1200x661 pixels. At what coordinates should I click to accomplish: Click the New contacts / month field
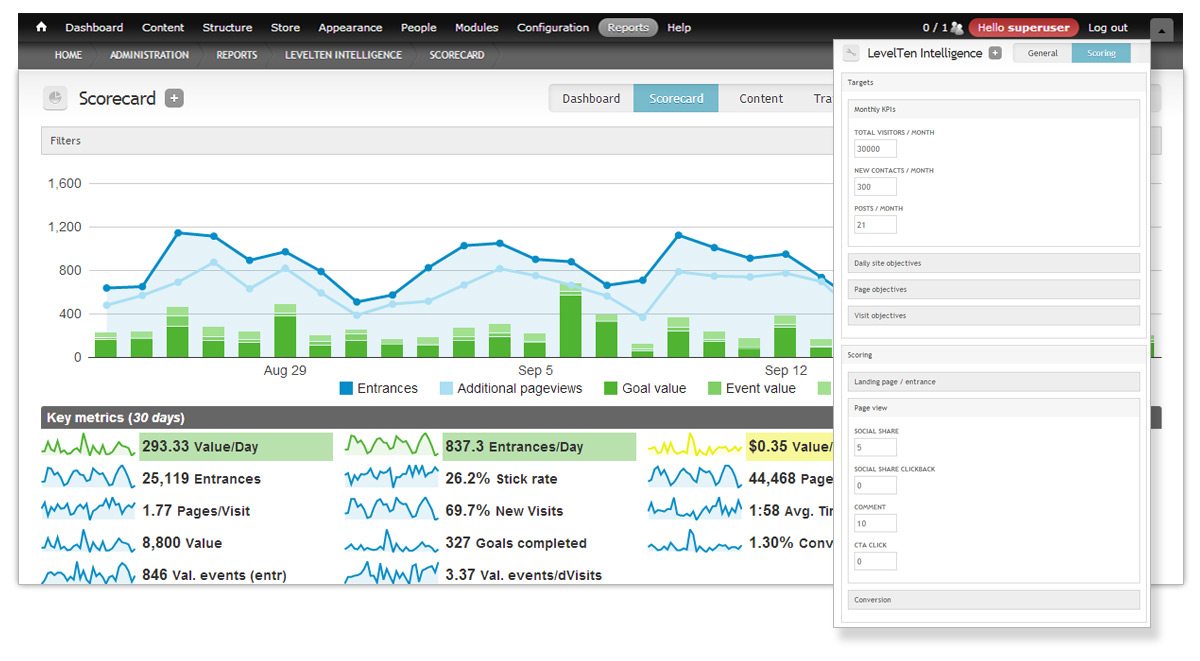pos(875,186)
